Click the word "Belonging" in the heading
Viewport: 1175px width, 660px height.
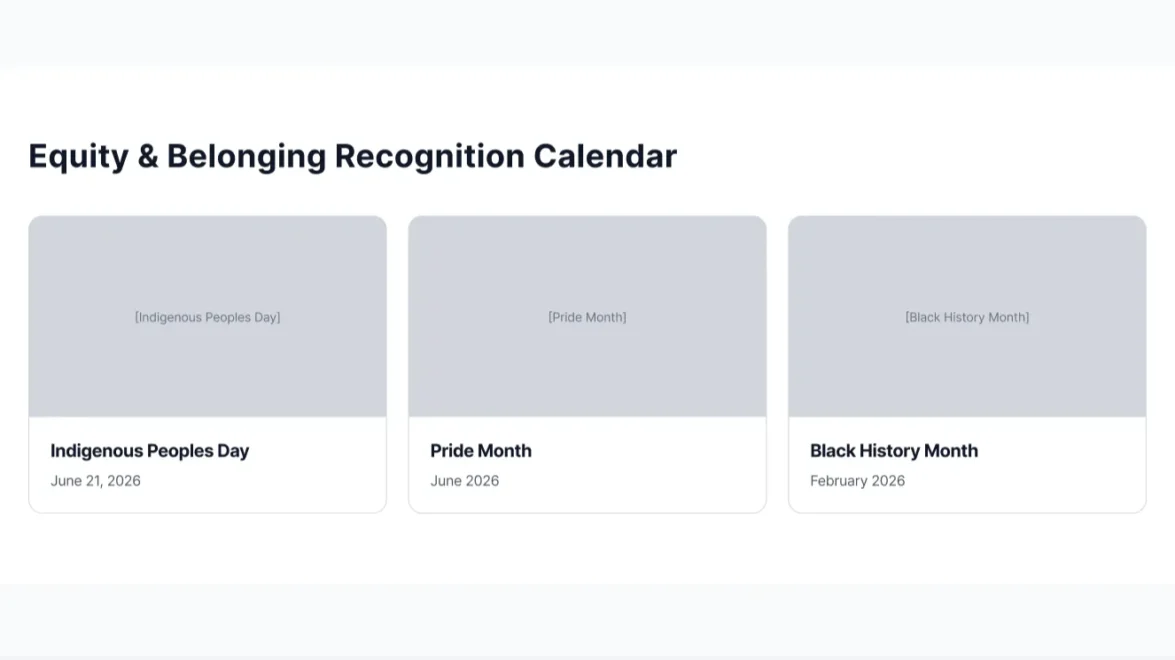246,156
